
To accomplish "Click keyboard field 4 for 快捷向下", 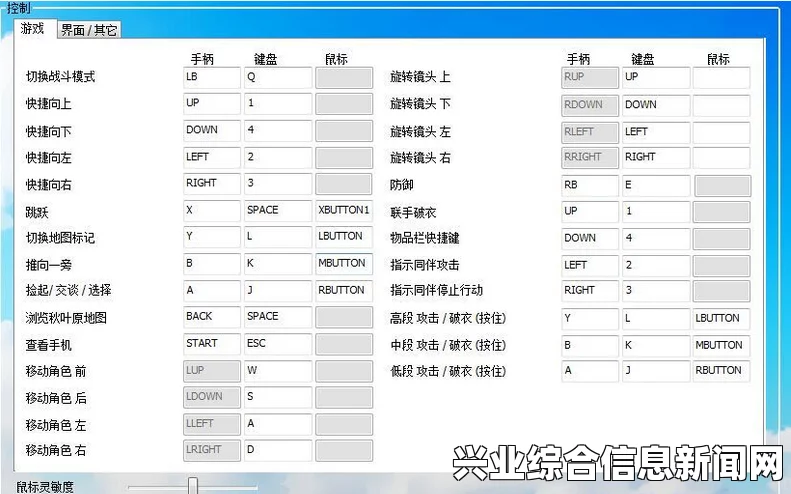I will 278,131.
